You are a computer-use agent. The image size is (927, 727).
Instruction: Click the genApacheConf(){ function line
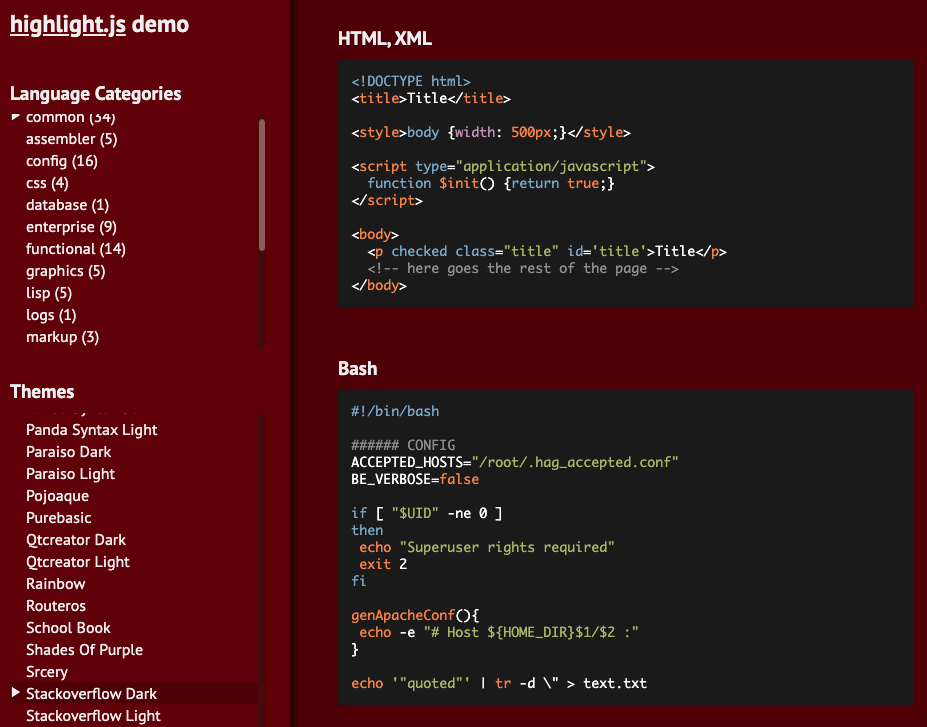(x=415, y=615)
